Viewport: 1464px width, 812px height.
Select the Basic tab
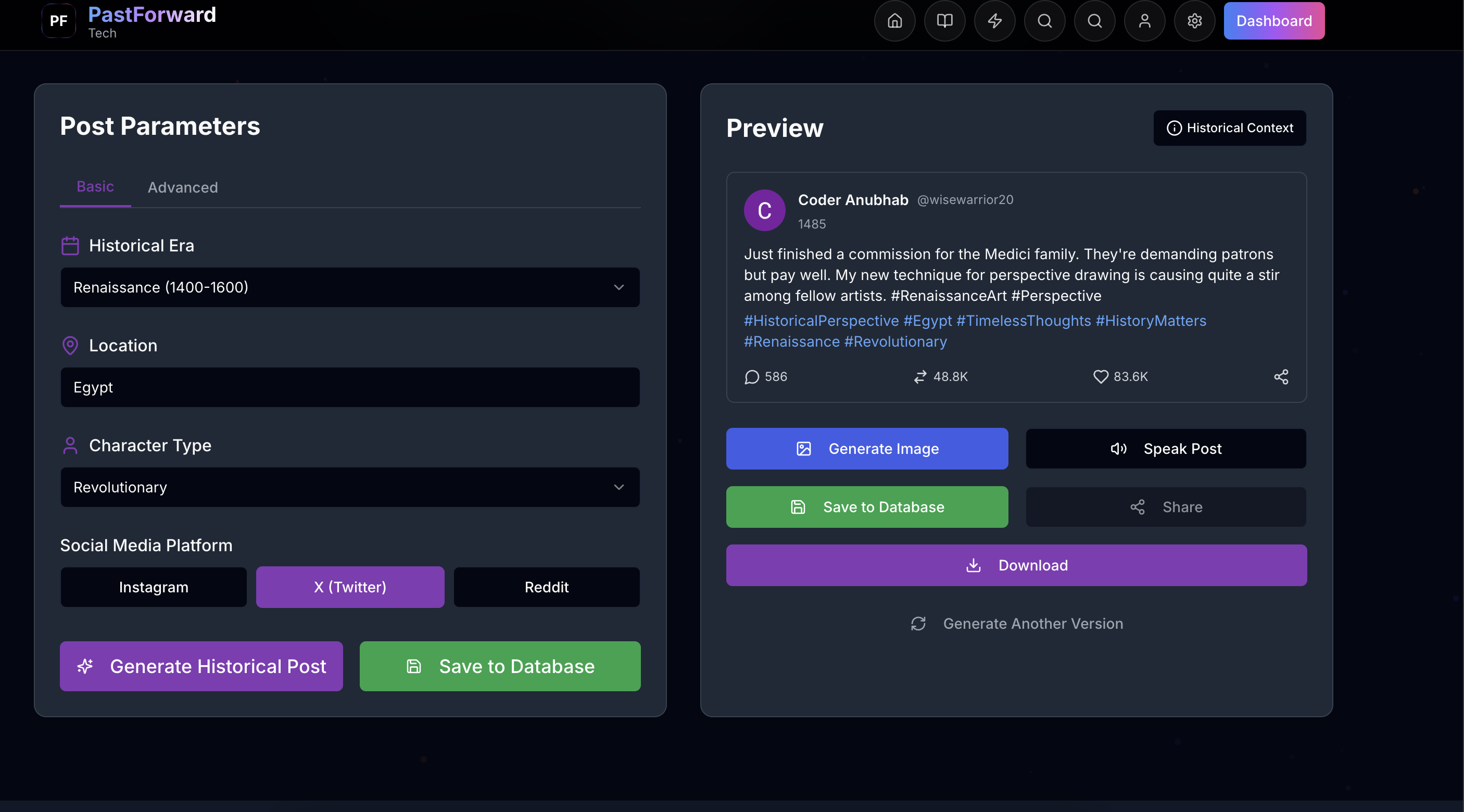(95, 187)
